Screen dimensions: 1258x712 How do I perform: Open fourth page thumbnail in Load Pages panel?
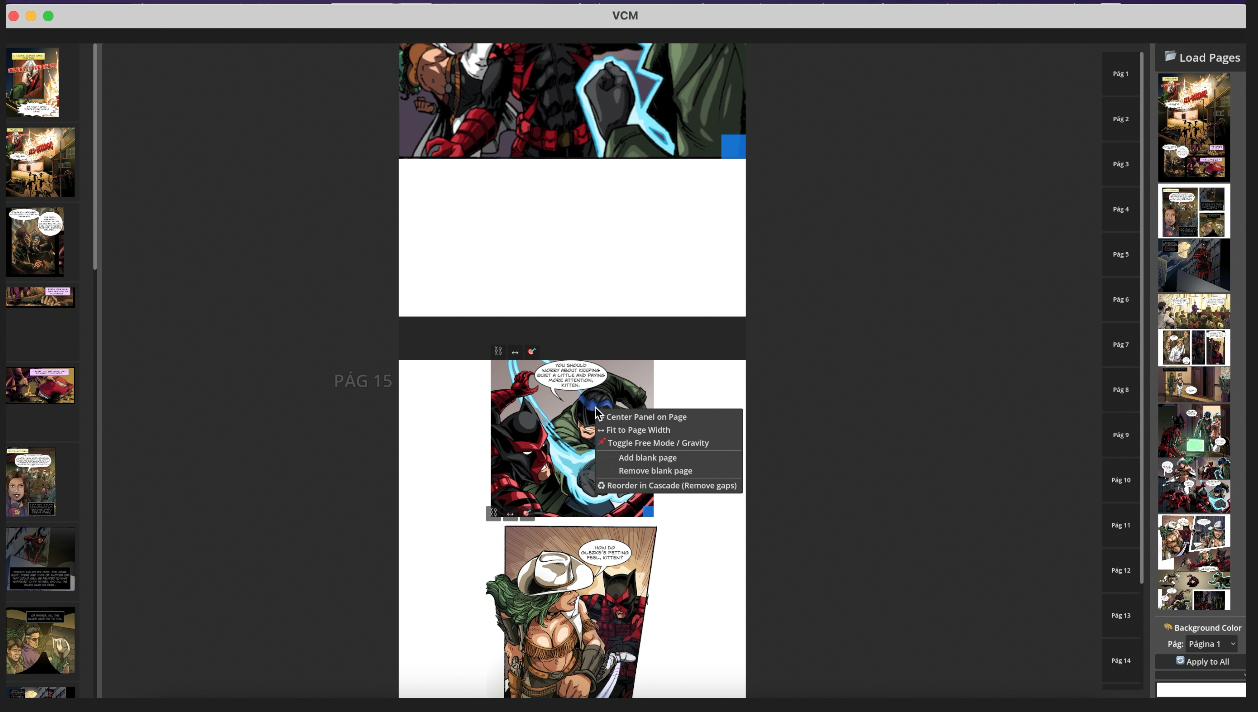pos(1194,311)
